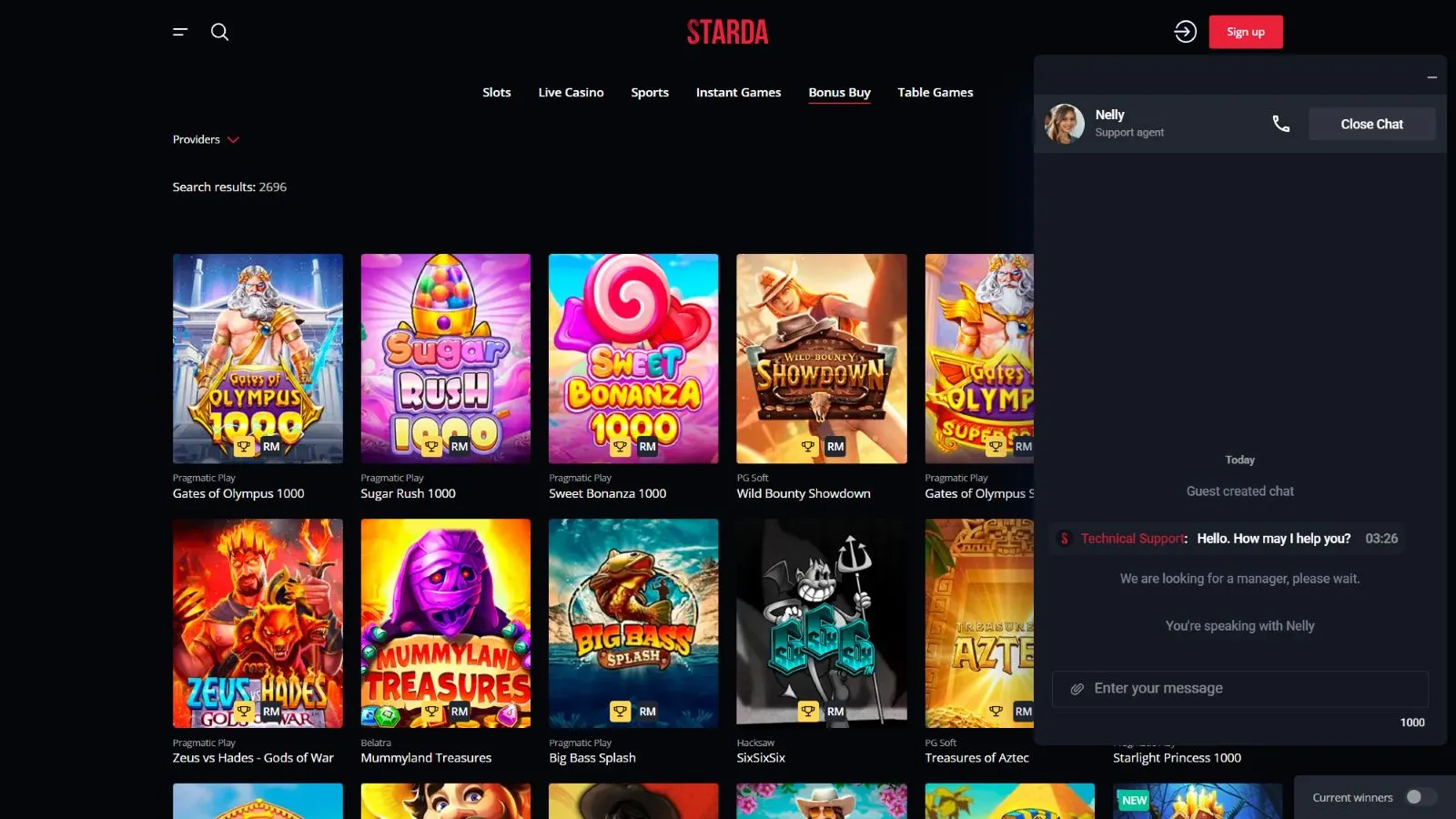Click the Sign up button
This screenshot has width=1456, height=819.
click(1246, 32)
